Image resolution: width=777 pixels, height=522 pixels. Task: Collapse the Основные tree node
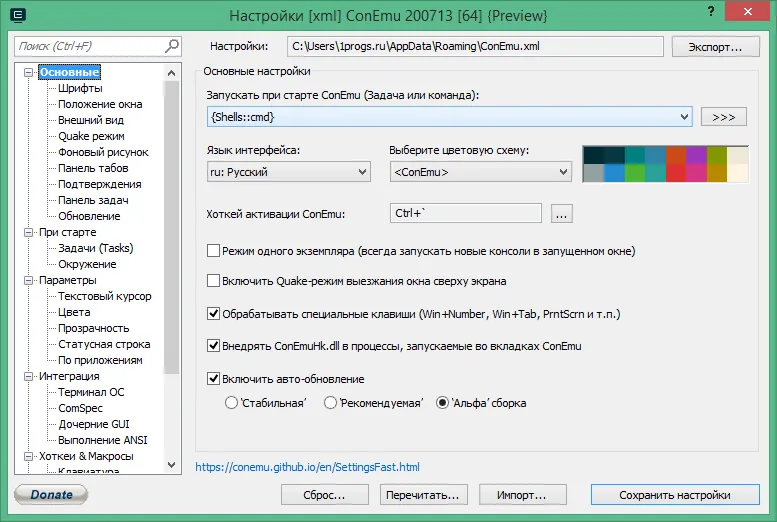click(x=29, y=72)
